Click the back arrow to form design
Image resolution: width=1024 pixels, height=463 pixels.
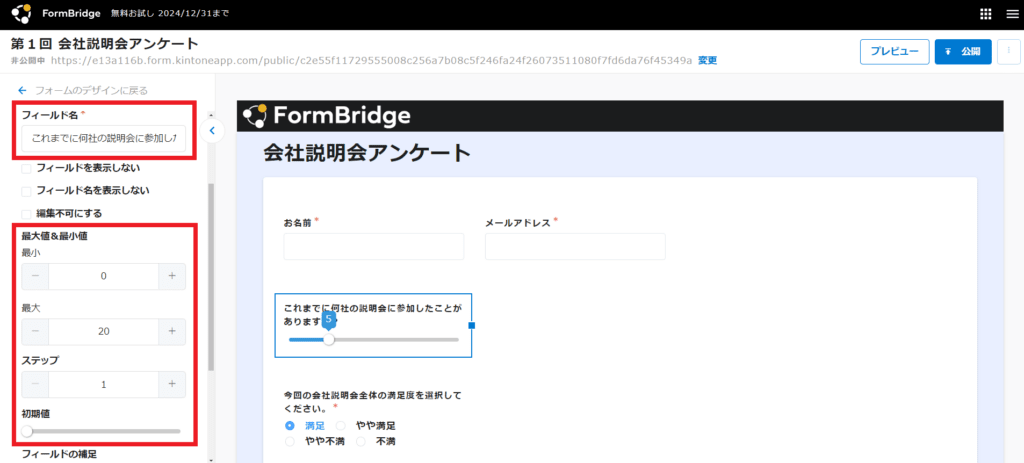click(22, 90)
